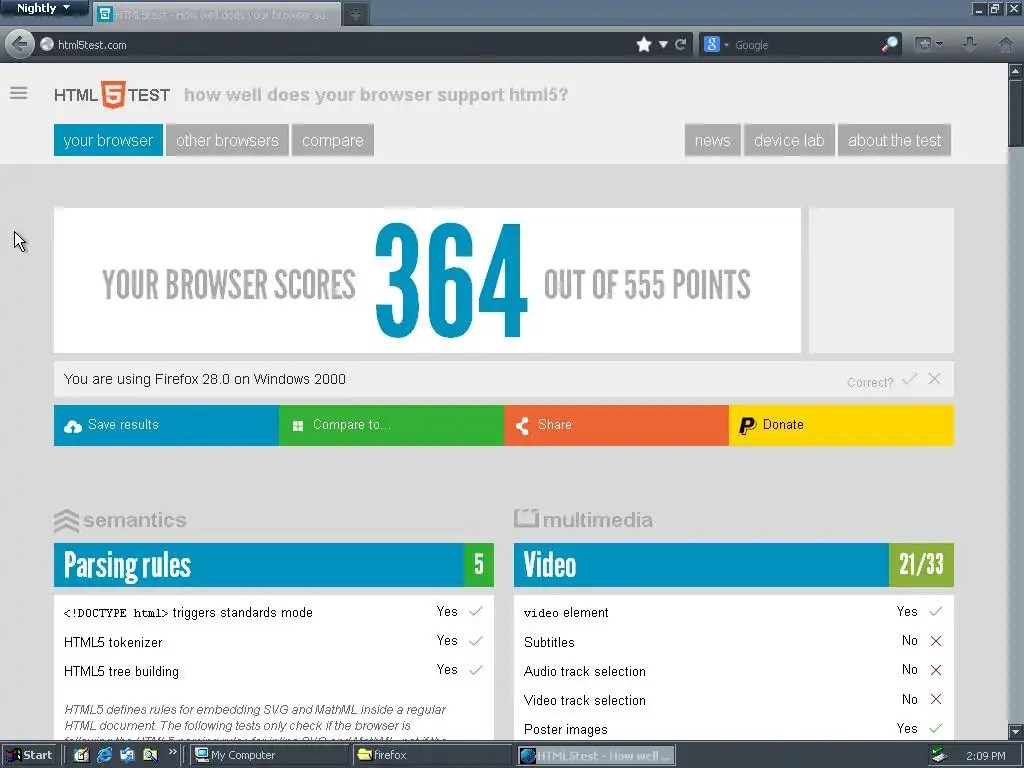This screenshot has width=1024, height=768.
Task: Click the Parsing rules header
Action: pyautogui.click(x=274, y=565)
